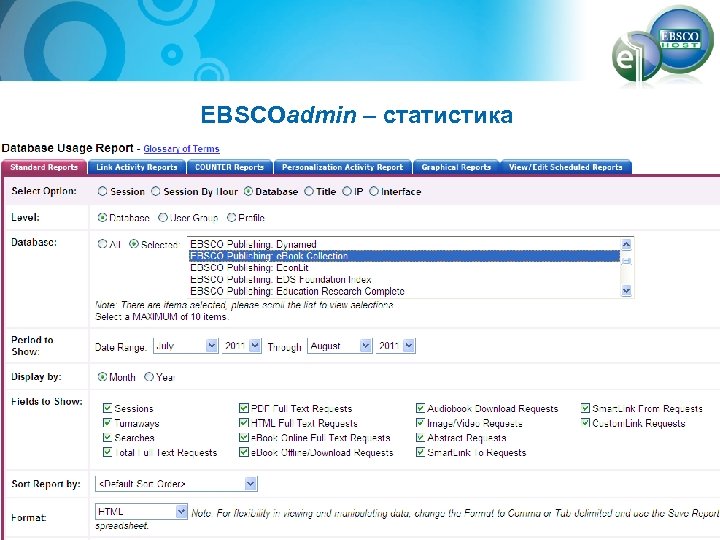Click the database list scrollbar thumb

point(626,261)
